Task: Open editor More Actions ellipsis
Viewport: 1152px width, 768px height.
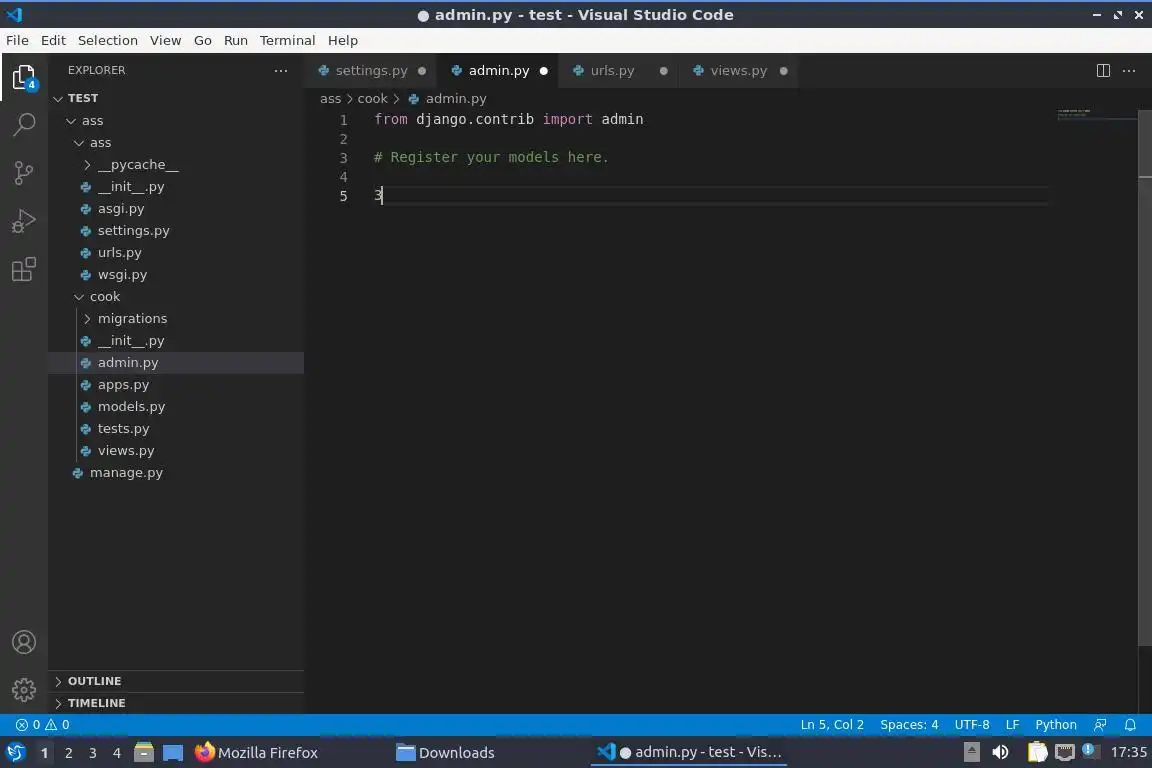Action: (x=1129, y=71)
